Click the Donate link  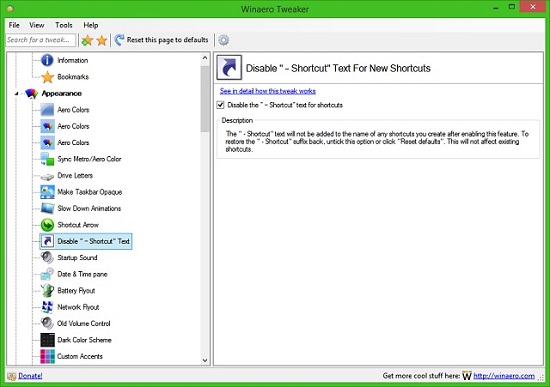coord(30,376)
